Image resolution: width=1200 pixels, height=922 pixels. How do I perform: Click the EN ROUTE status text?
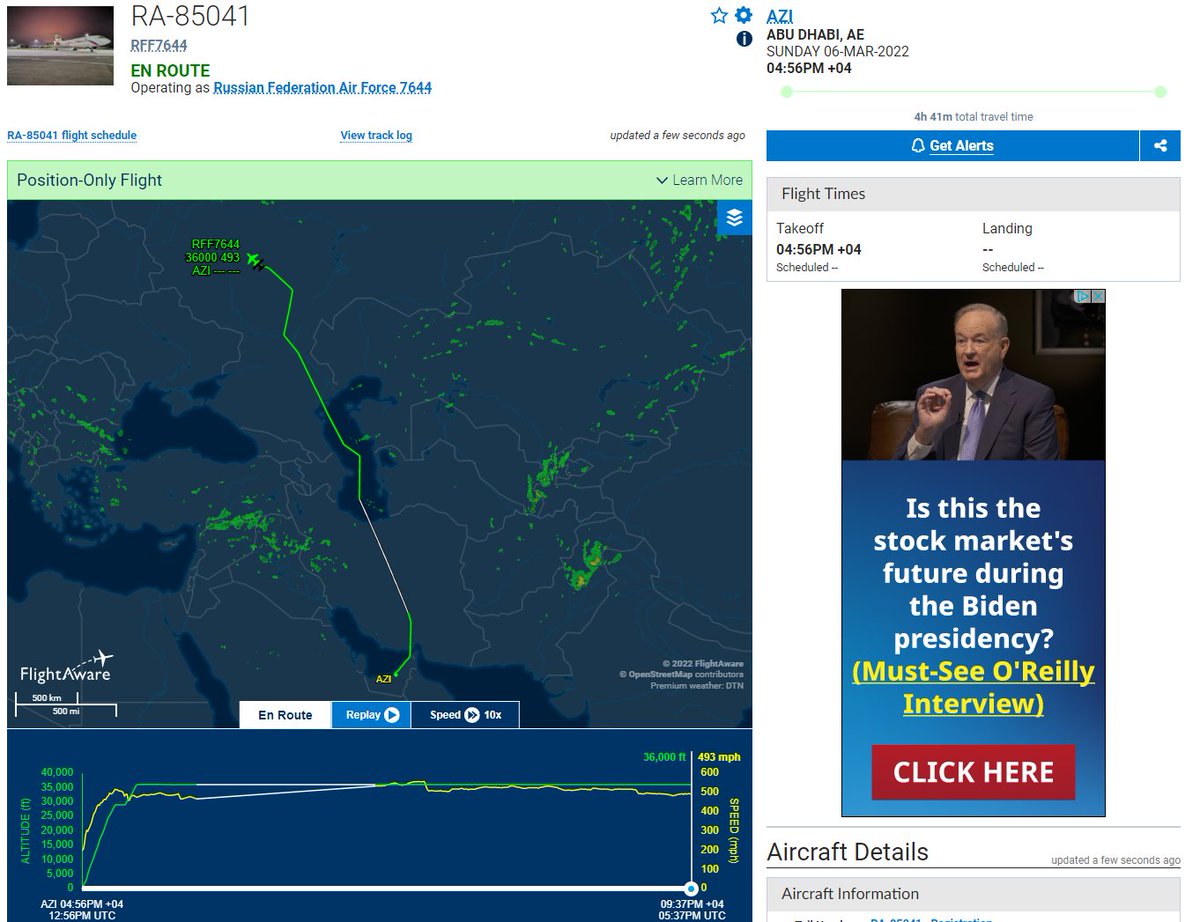coord(170,71)
